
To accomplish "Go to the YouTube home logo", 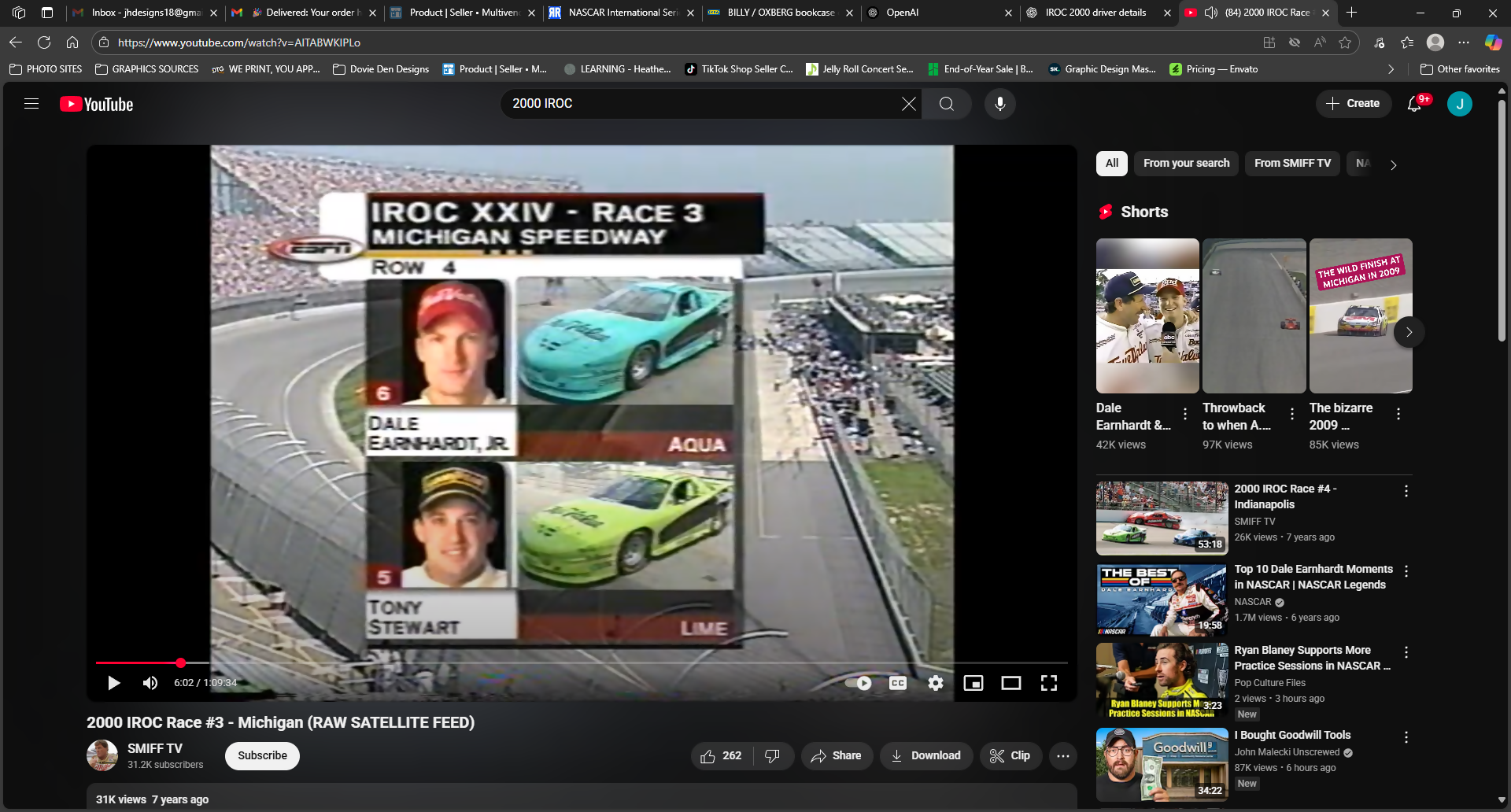I will point(97,104).
